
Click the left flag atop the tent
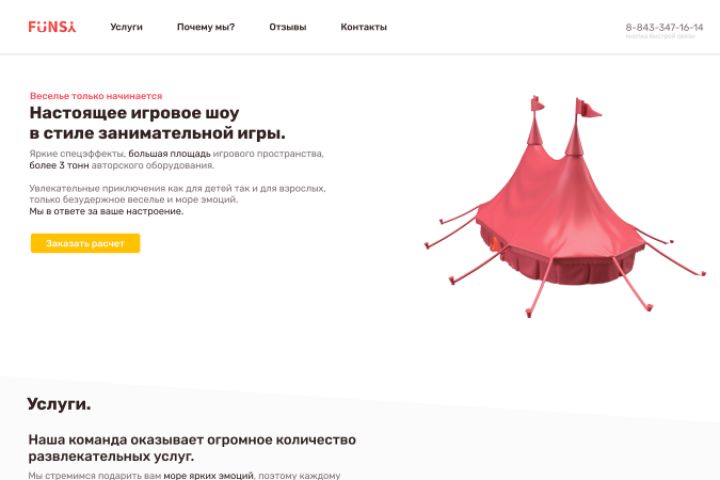pyautogui.click(x=537, y=104)
